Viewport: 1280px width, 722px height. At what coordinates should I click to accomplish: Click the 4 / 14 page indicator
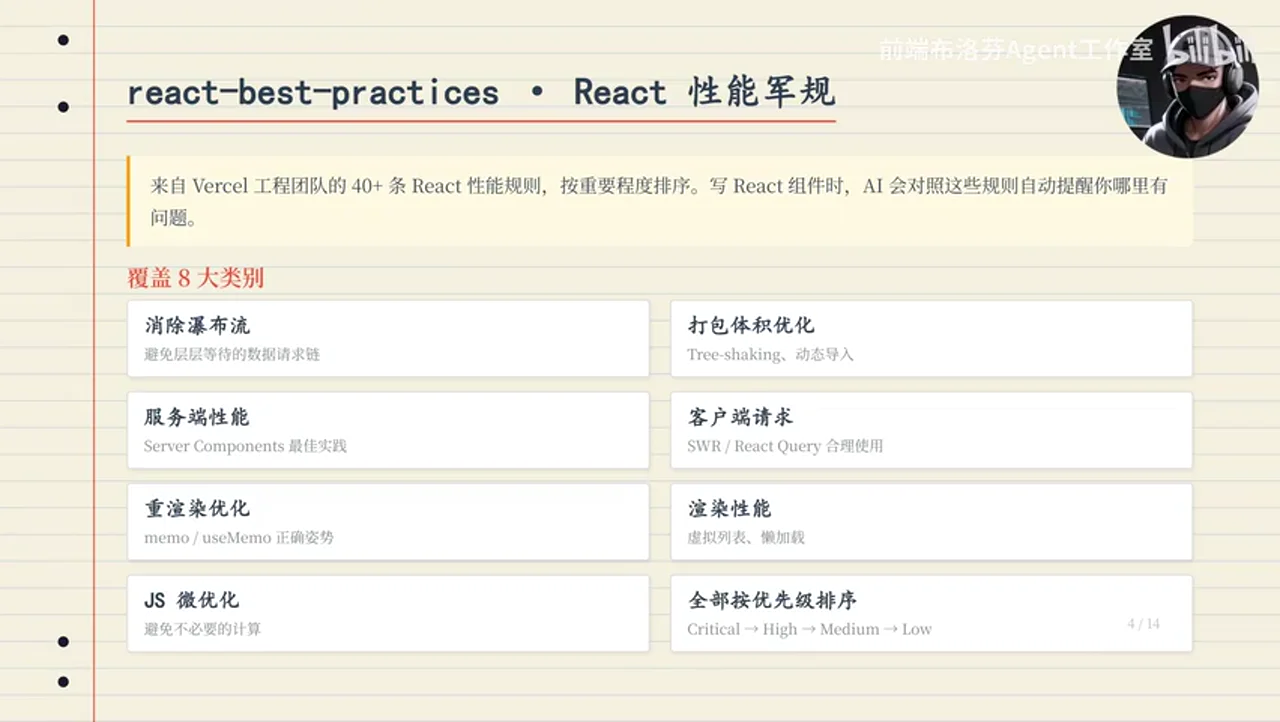tap(1143, 624)
